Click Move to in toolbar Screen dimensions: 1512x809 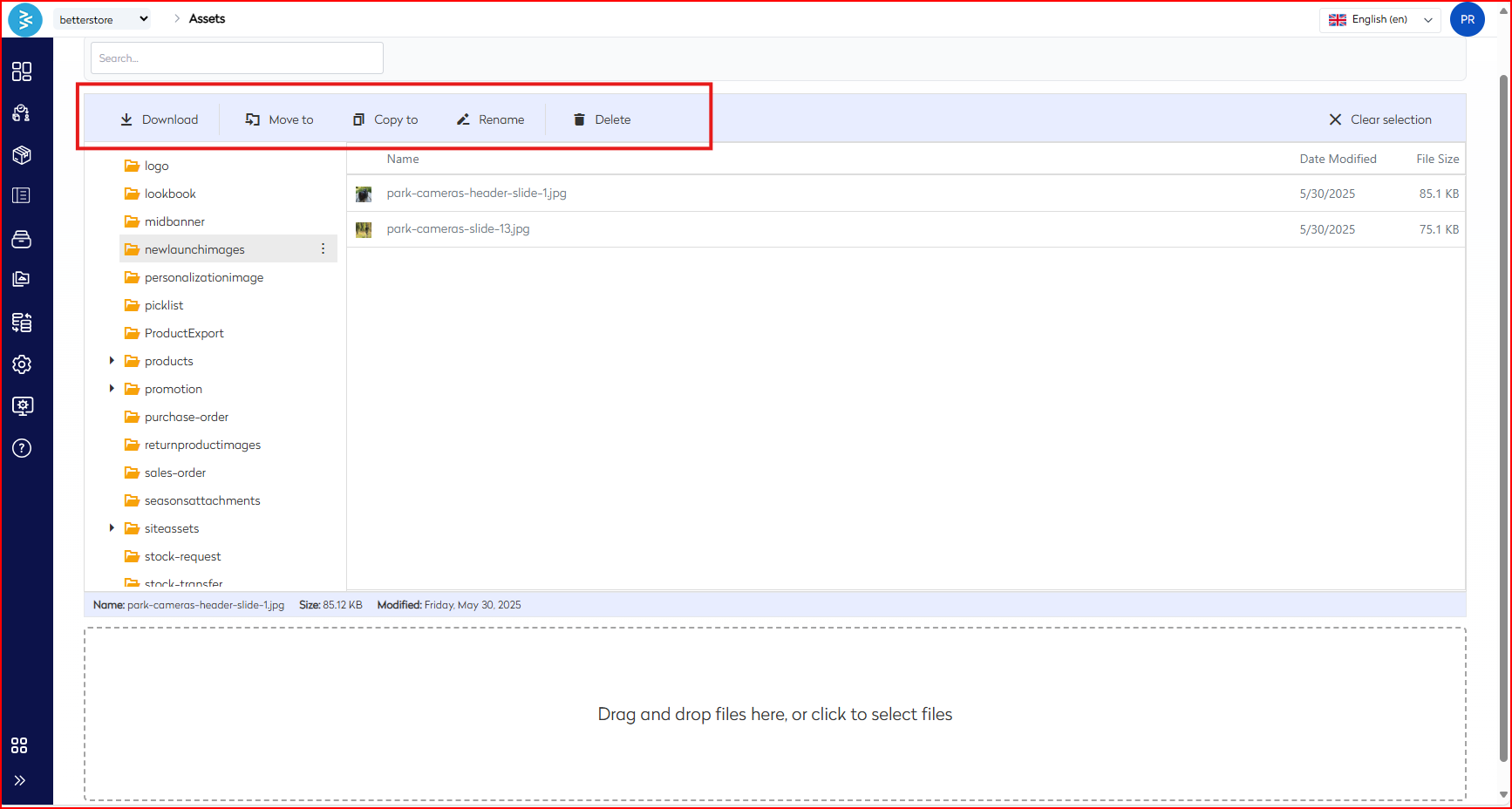[x=279, y=119]
